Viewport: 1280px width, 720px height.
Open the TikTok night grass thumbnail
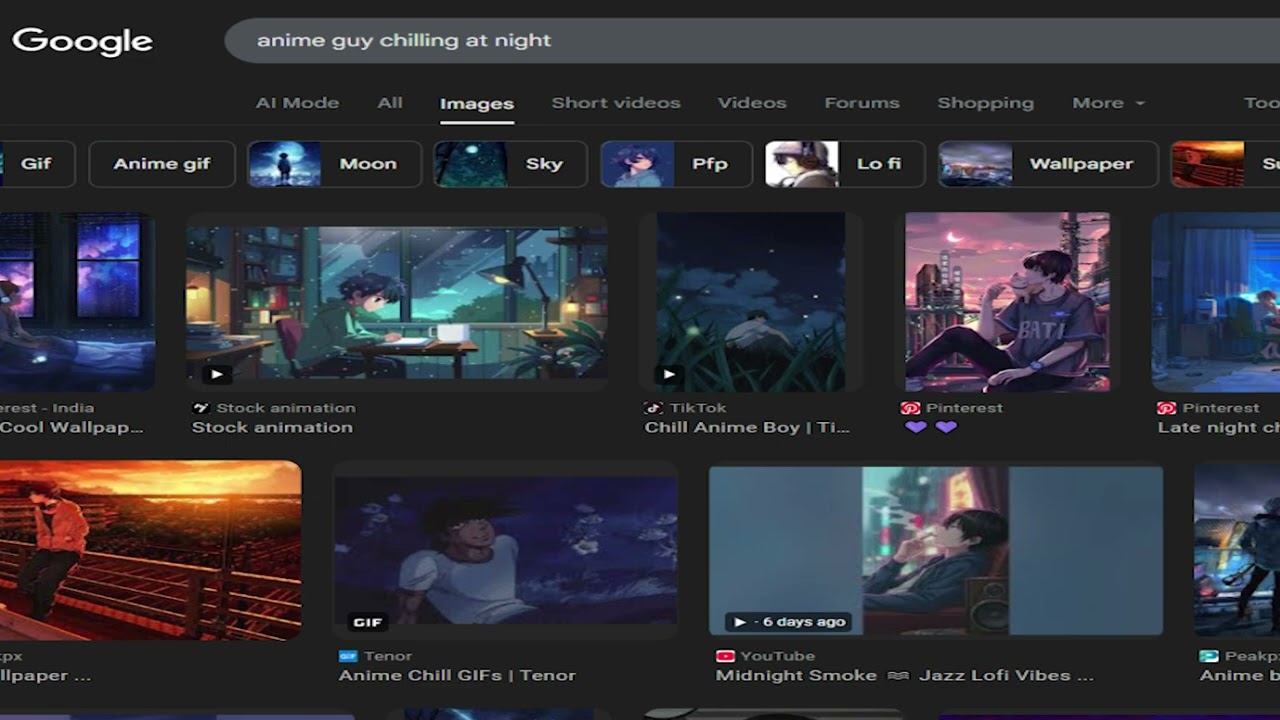pos(751,301)
